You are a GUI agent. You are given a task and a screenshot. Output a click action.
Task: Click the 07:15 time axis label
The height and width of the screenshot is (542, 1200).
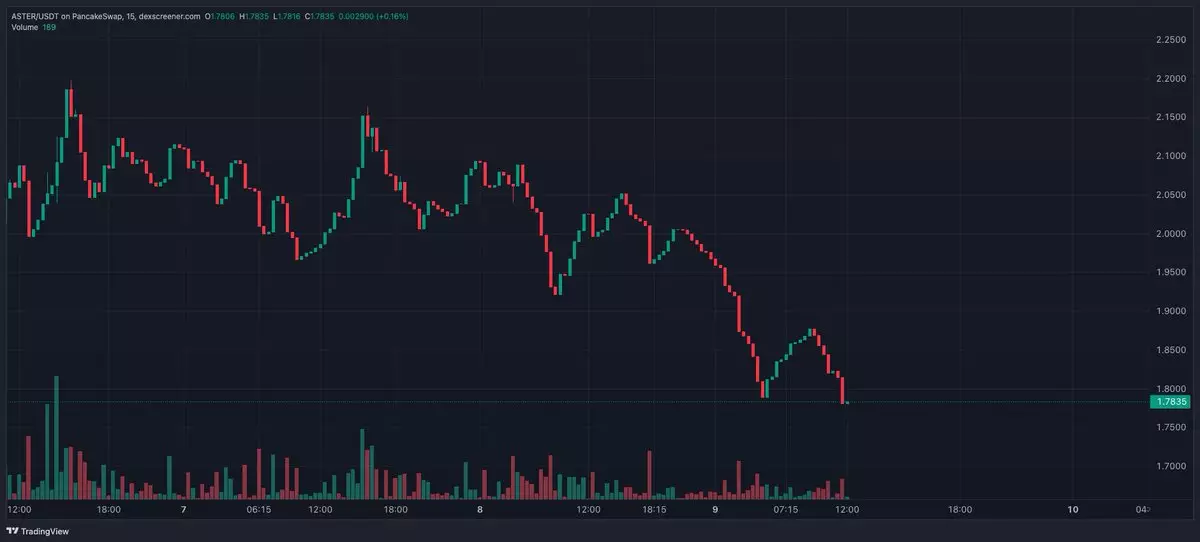(786, 509)
